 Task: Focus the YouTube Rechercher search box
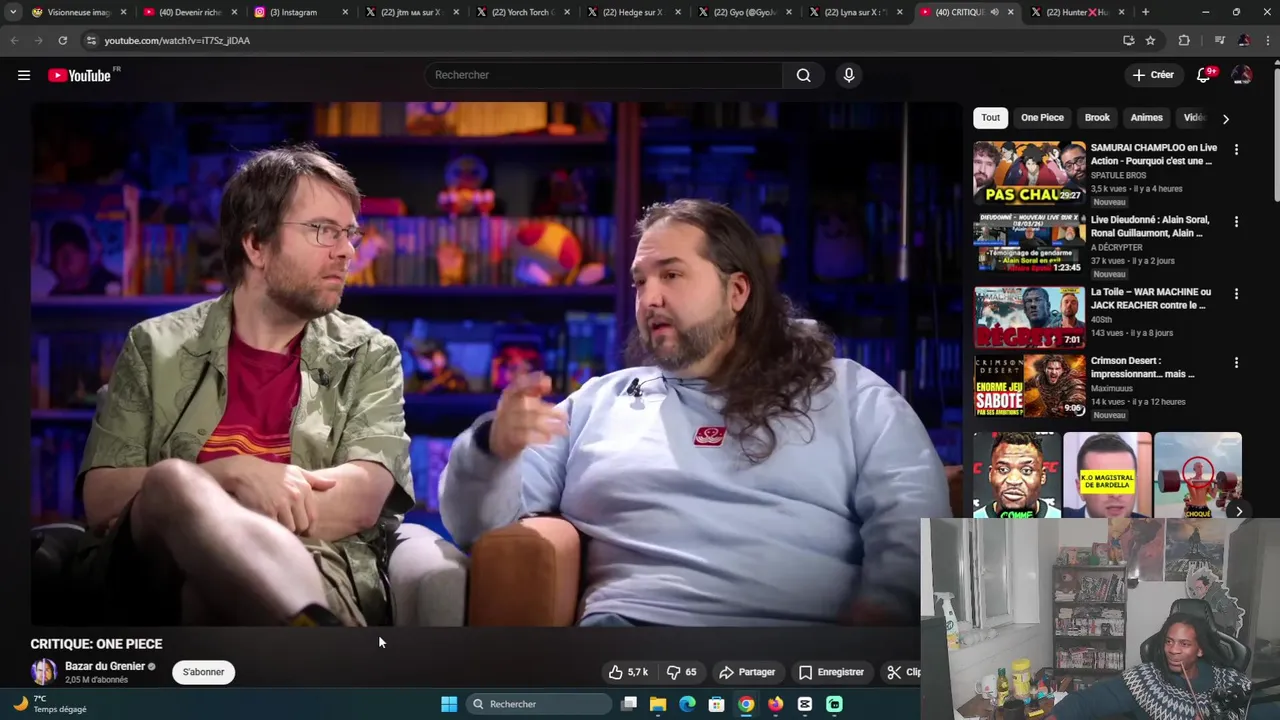tap(603, 75)
